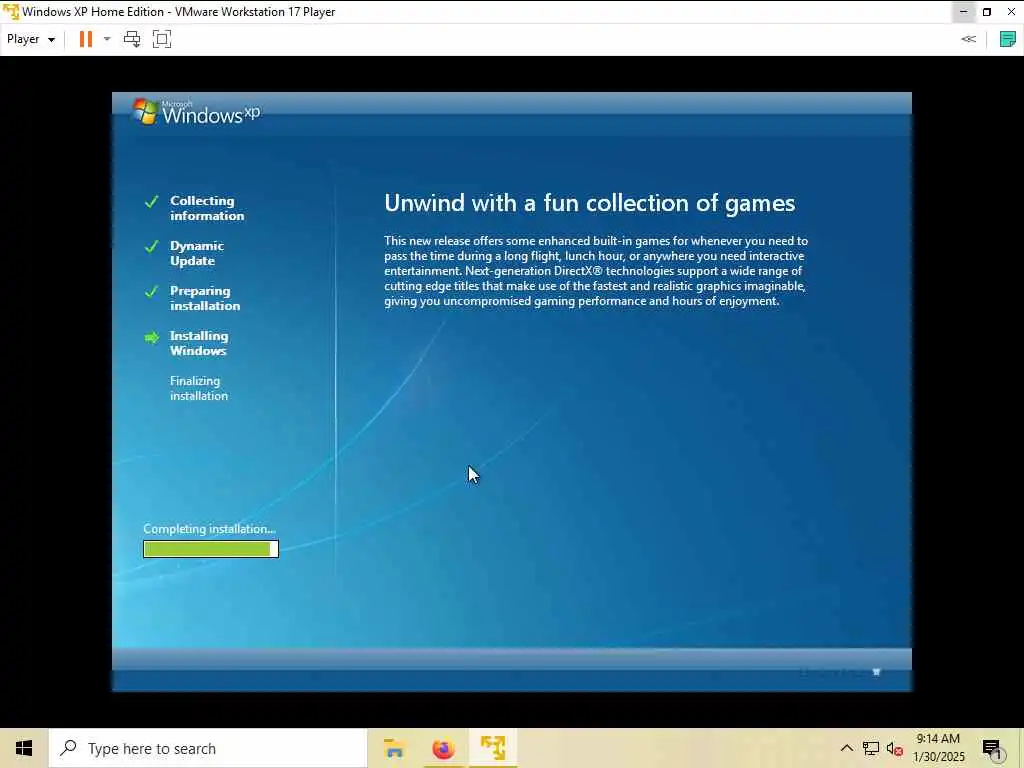Click the paragraph about built-in games

[x=596, y=271]
